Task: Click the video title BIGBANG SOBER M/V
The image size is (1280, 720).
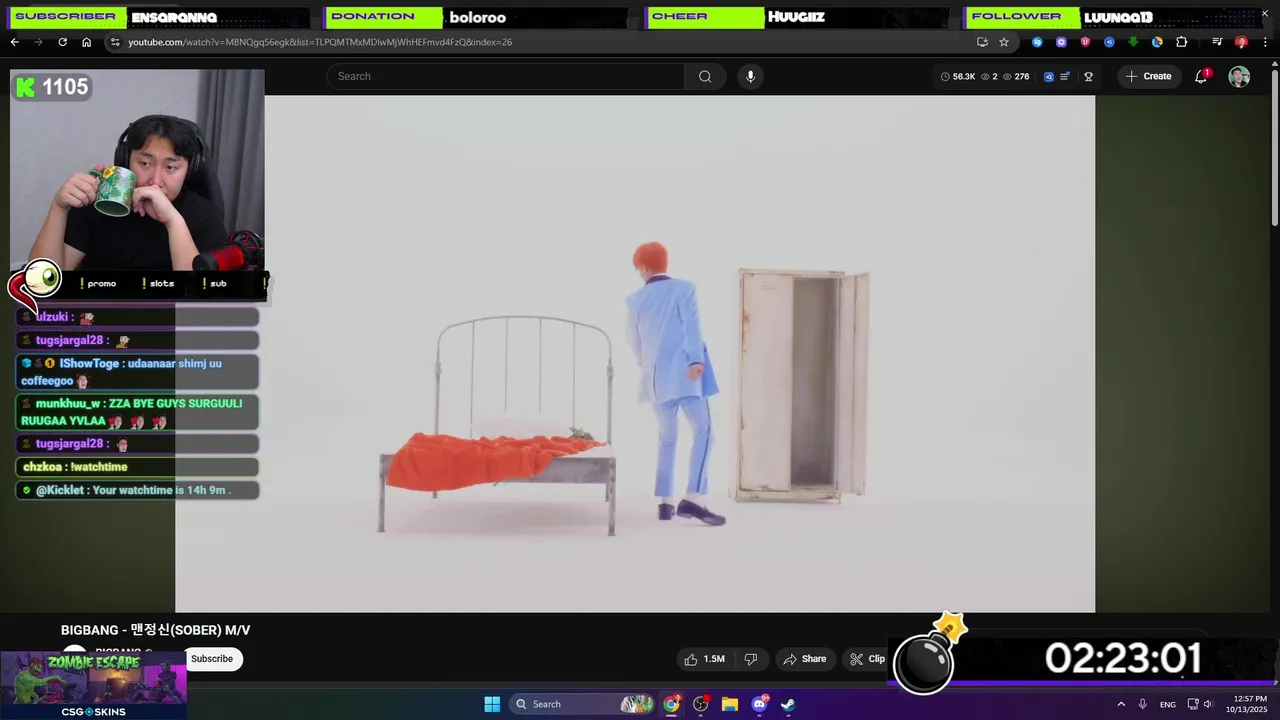Action: click(155, 630)
